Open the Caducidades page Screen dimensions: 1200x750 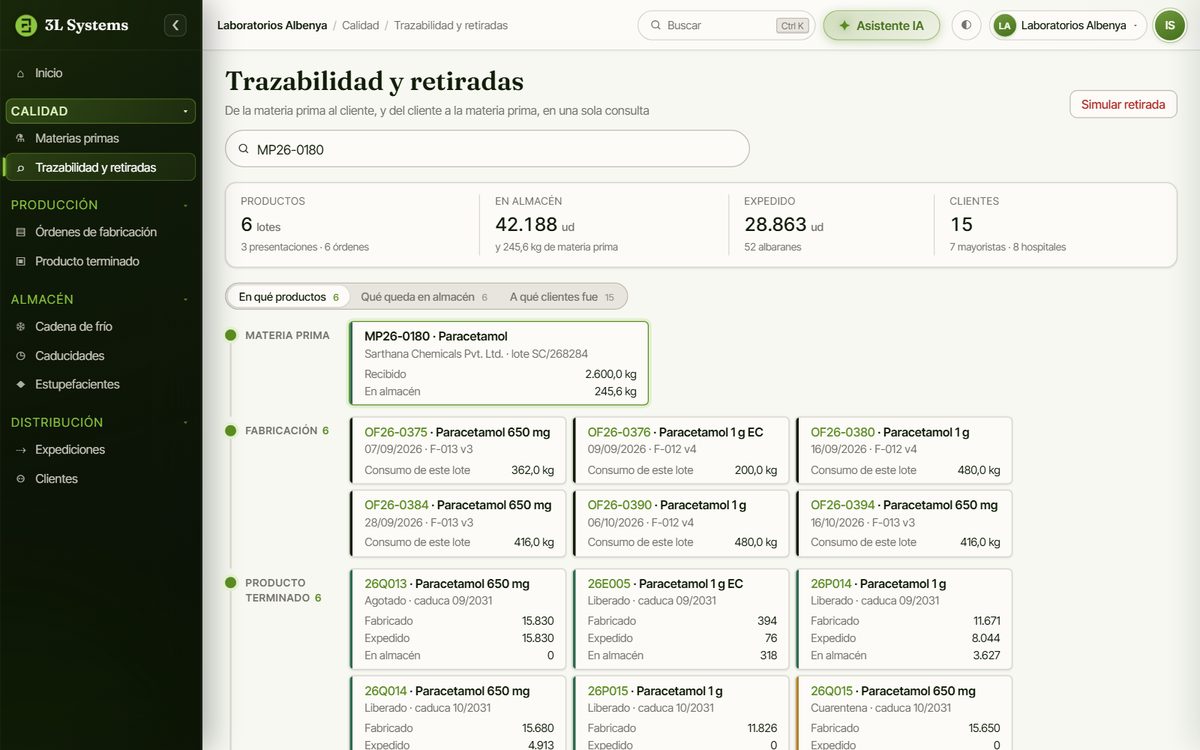pyautogui.click(x=100, y=355)
